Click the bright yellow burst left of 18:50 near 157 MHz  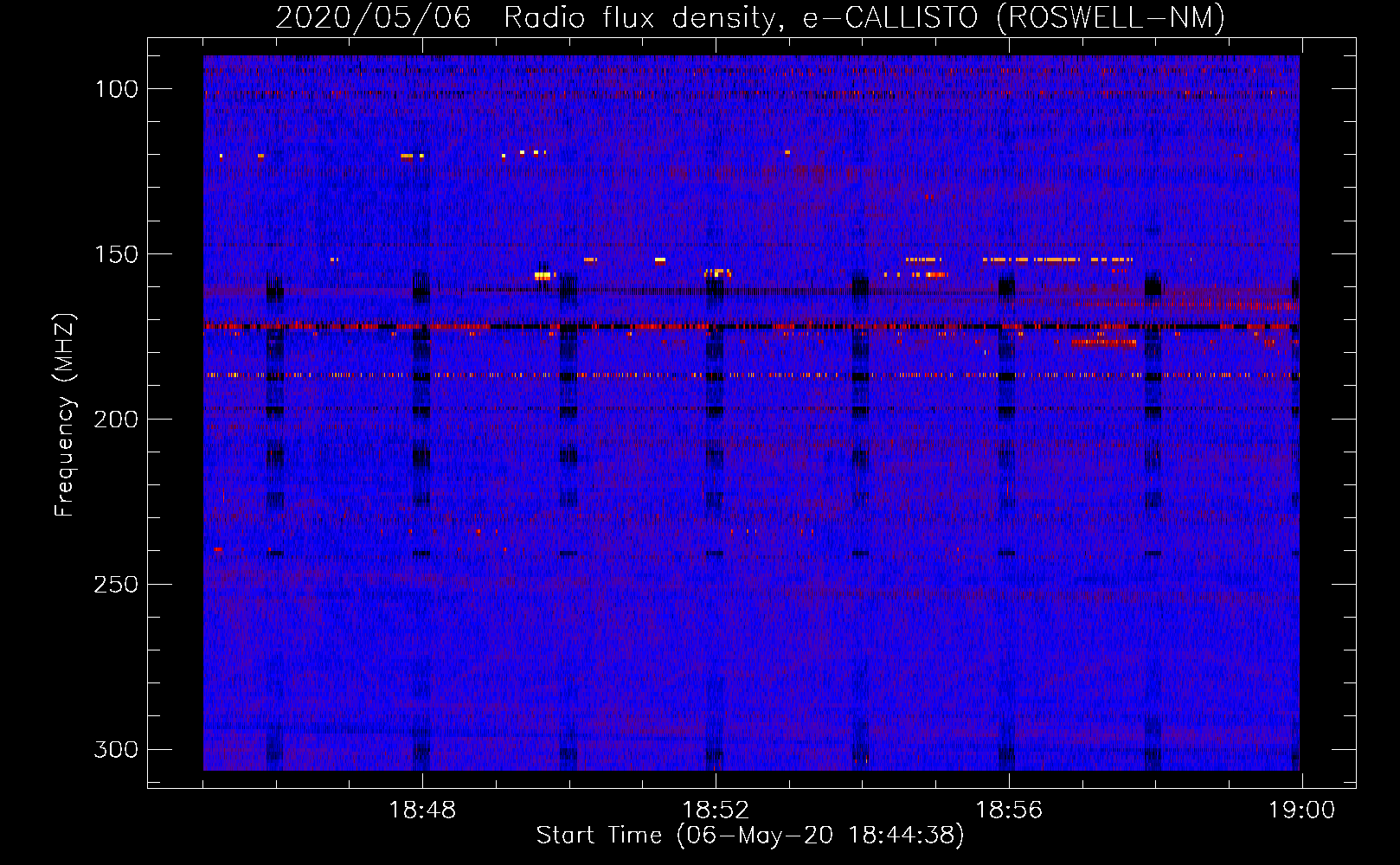[x=543, y=276]
